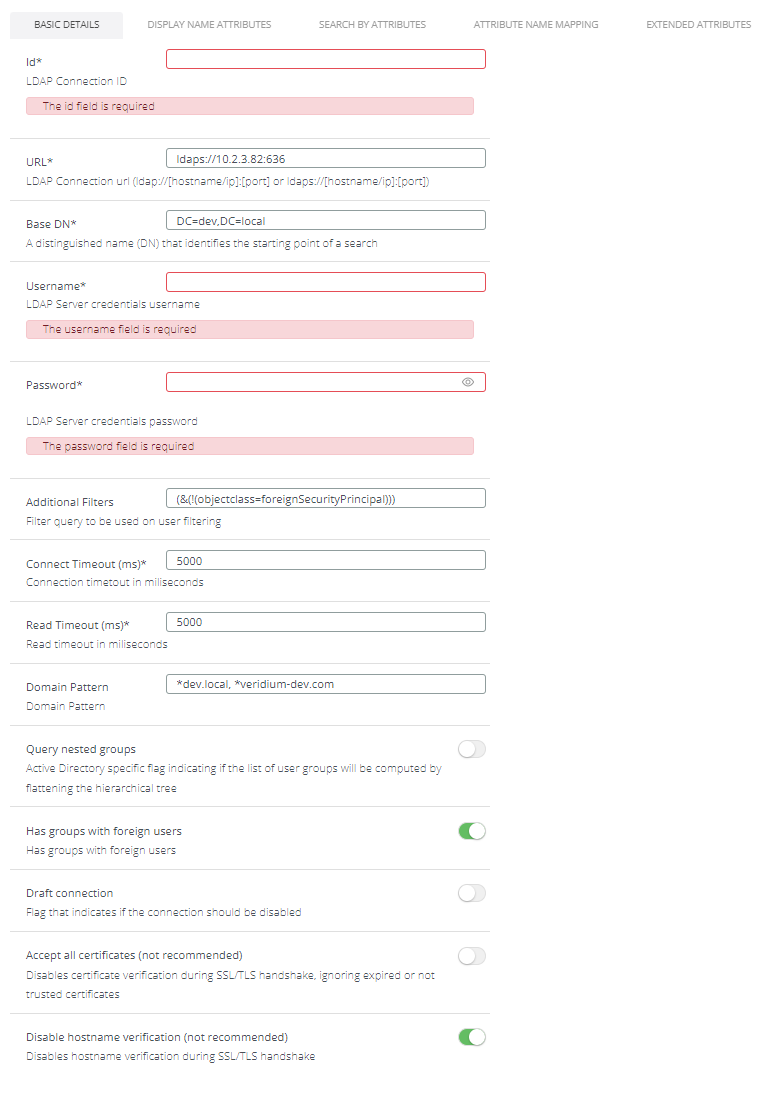Select the Extended Attributes tab

(x=698, y=25)
